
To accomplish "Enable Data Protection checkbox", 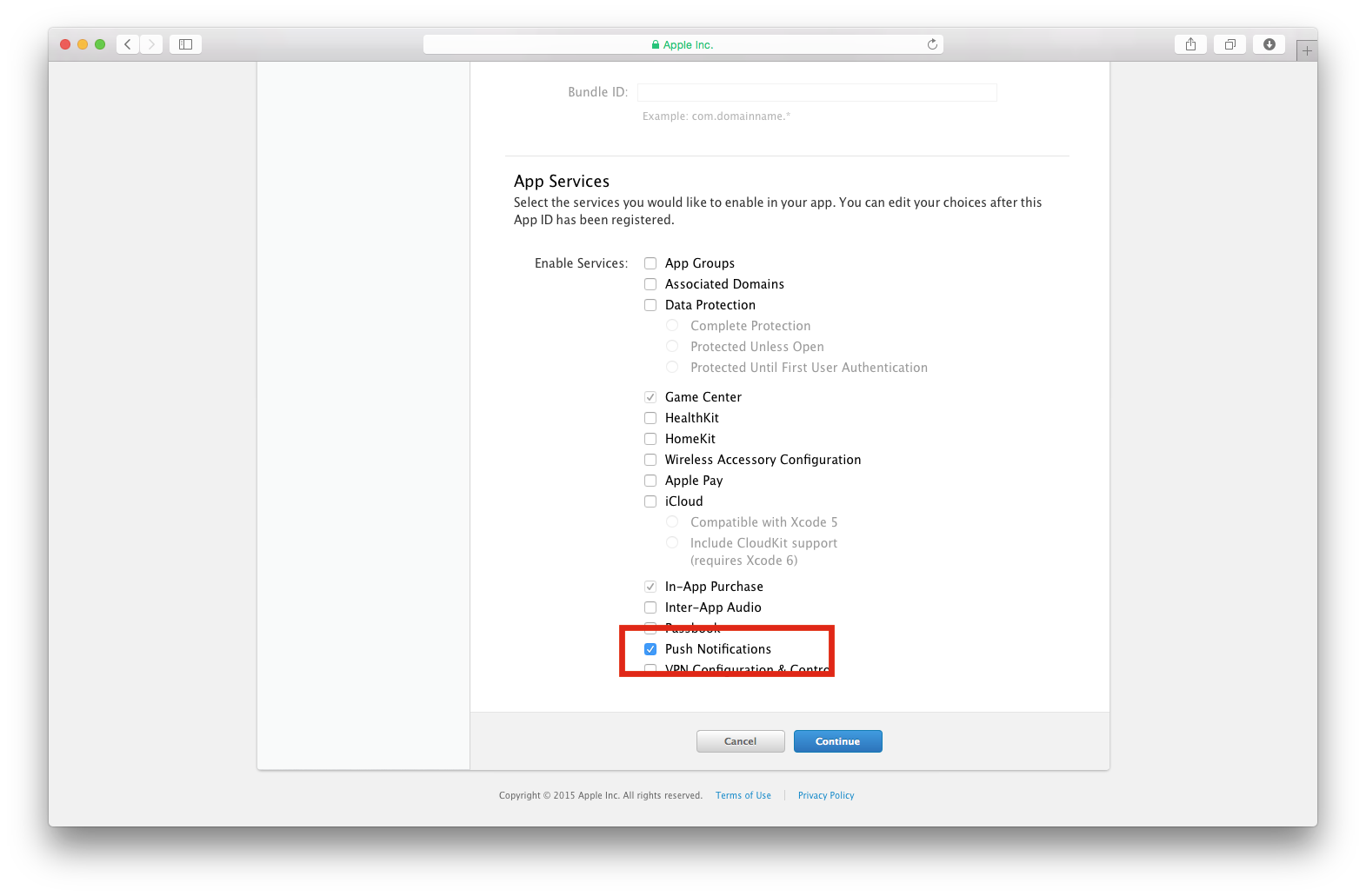I will tap(650, 305).
